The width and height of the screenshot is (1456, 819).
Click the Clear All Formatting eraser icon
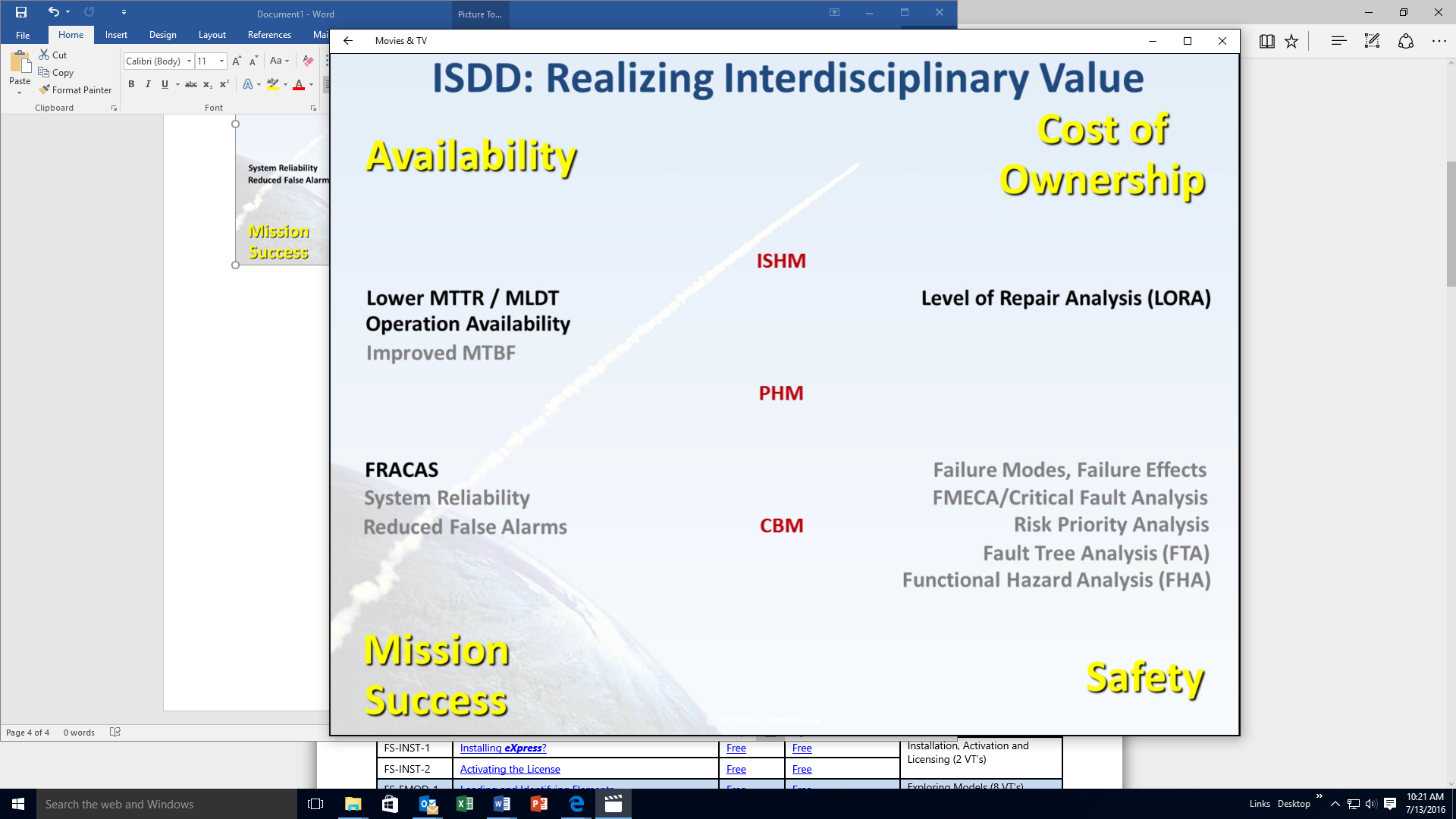(308, 61)
